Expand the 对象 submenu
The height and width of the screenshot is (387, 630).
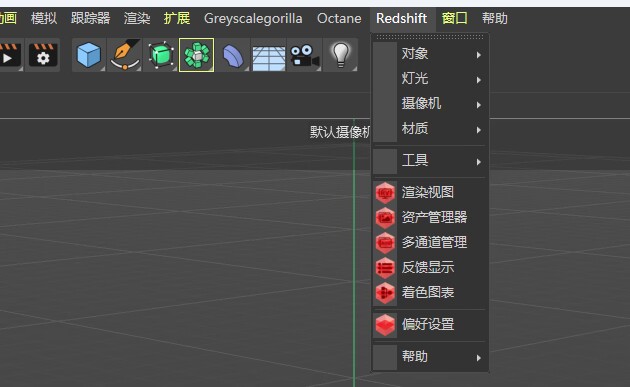[430, 53]
